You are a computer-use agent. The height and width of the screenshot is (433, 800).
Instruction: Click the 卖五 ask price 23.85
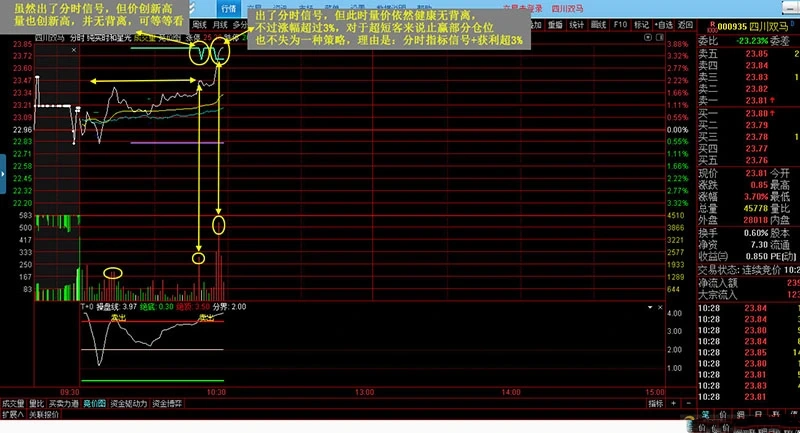pyautogui.click(x=756, y=54)
